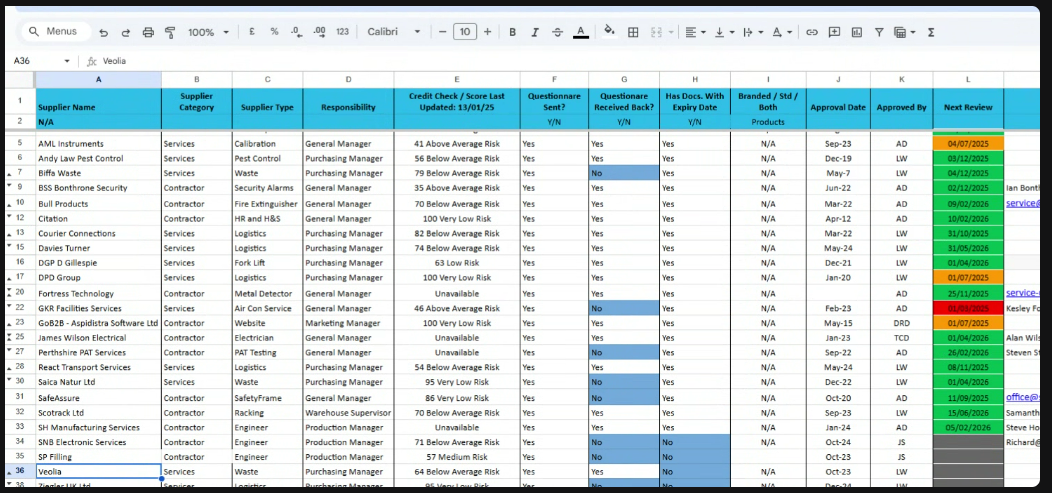Toggle row group arrow beside row 30
Image resolution: width=1052 pixels, height=493 pixels.
(9, 380)
